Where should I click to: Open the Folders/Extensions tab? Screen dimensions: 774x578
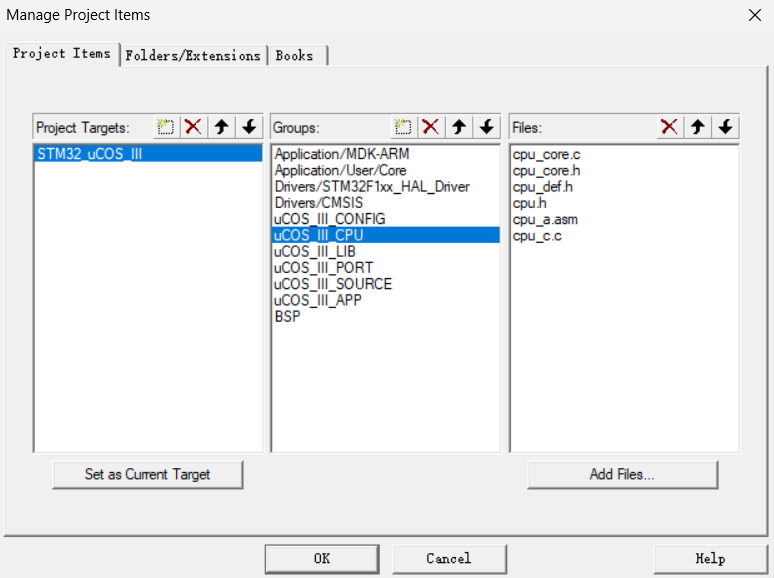point(193,56)
